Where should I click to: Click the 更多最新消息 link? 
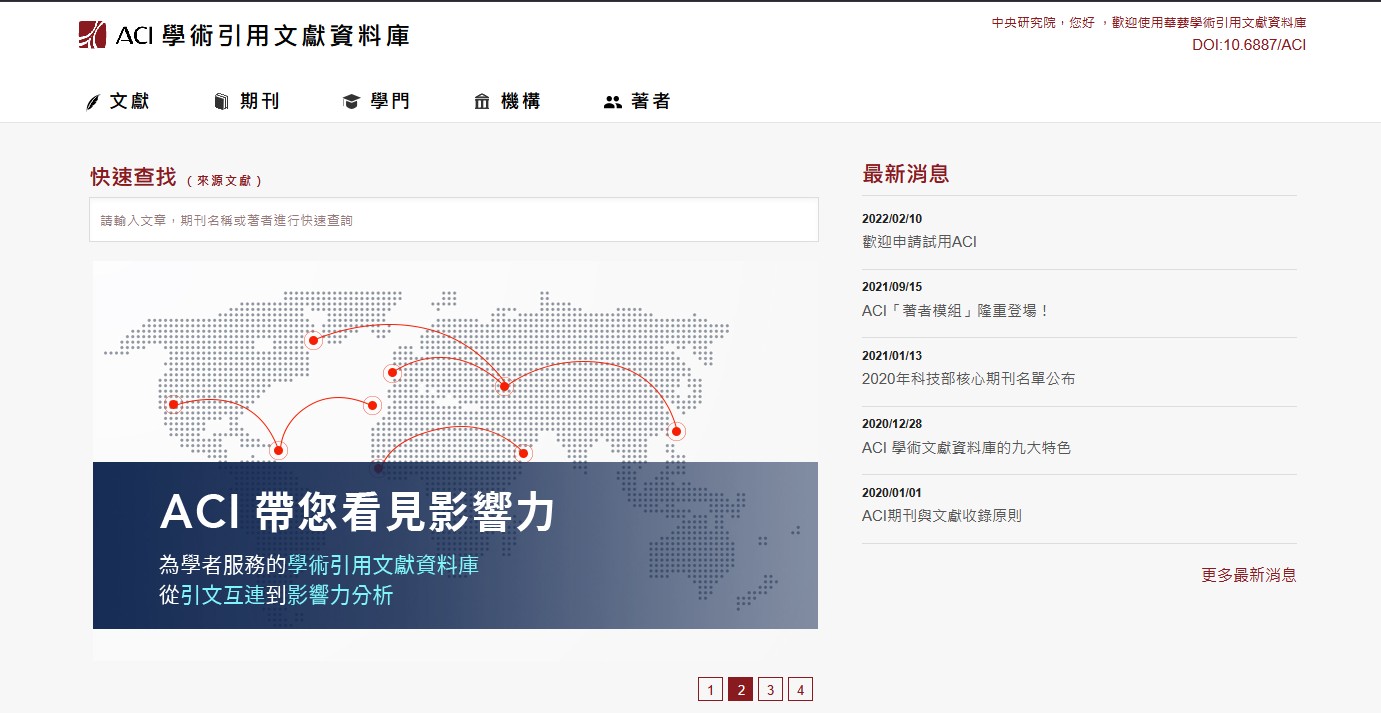(1249, 575)
